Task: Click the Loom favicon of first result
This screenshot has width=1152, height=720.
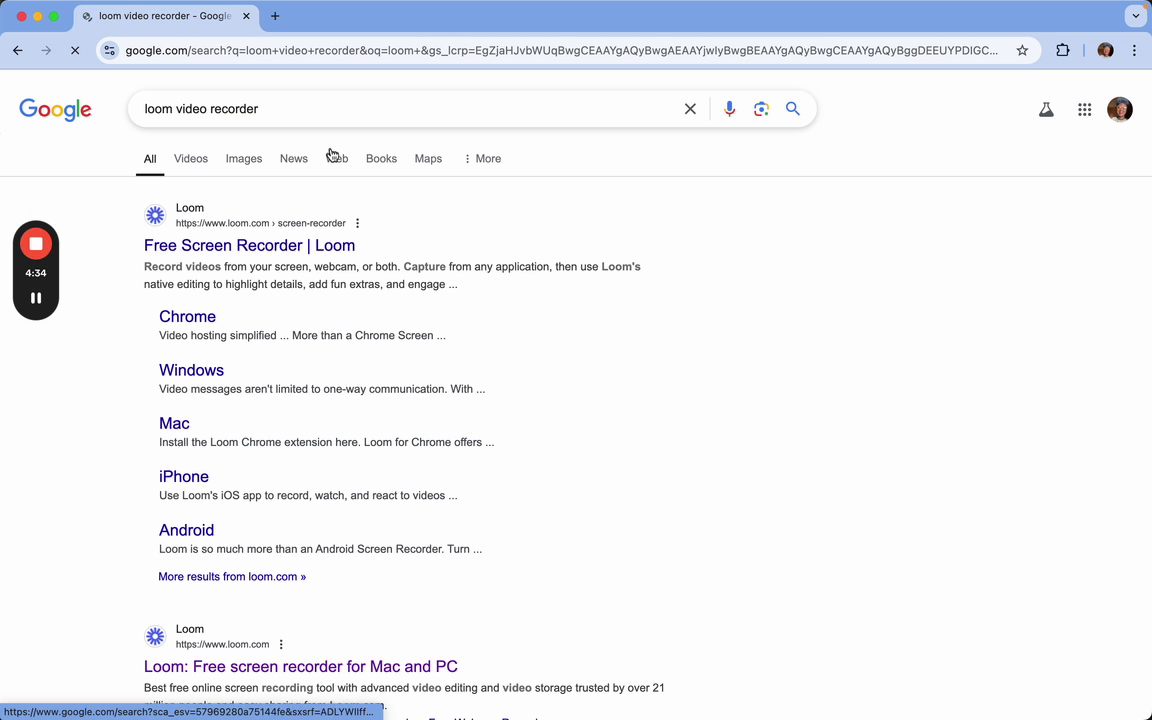Action: (155, 215)
